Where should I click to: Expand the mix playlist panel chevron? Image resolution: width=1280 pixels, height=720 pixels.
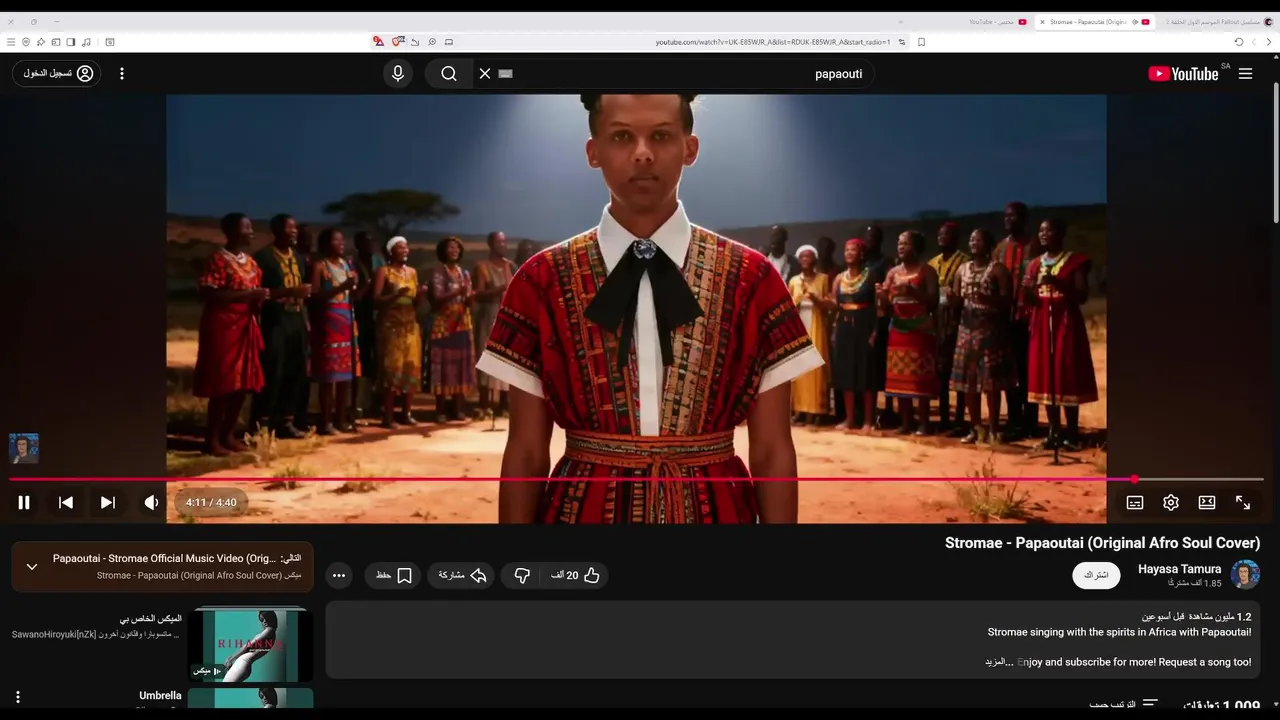click(32, 566)
